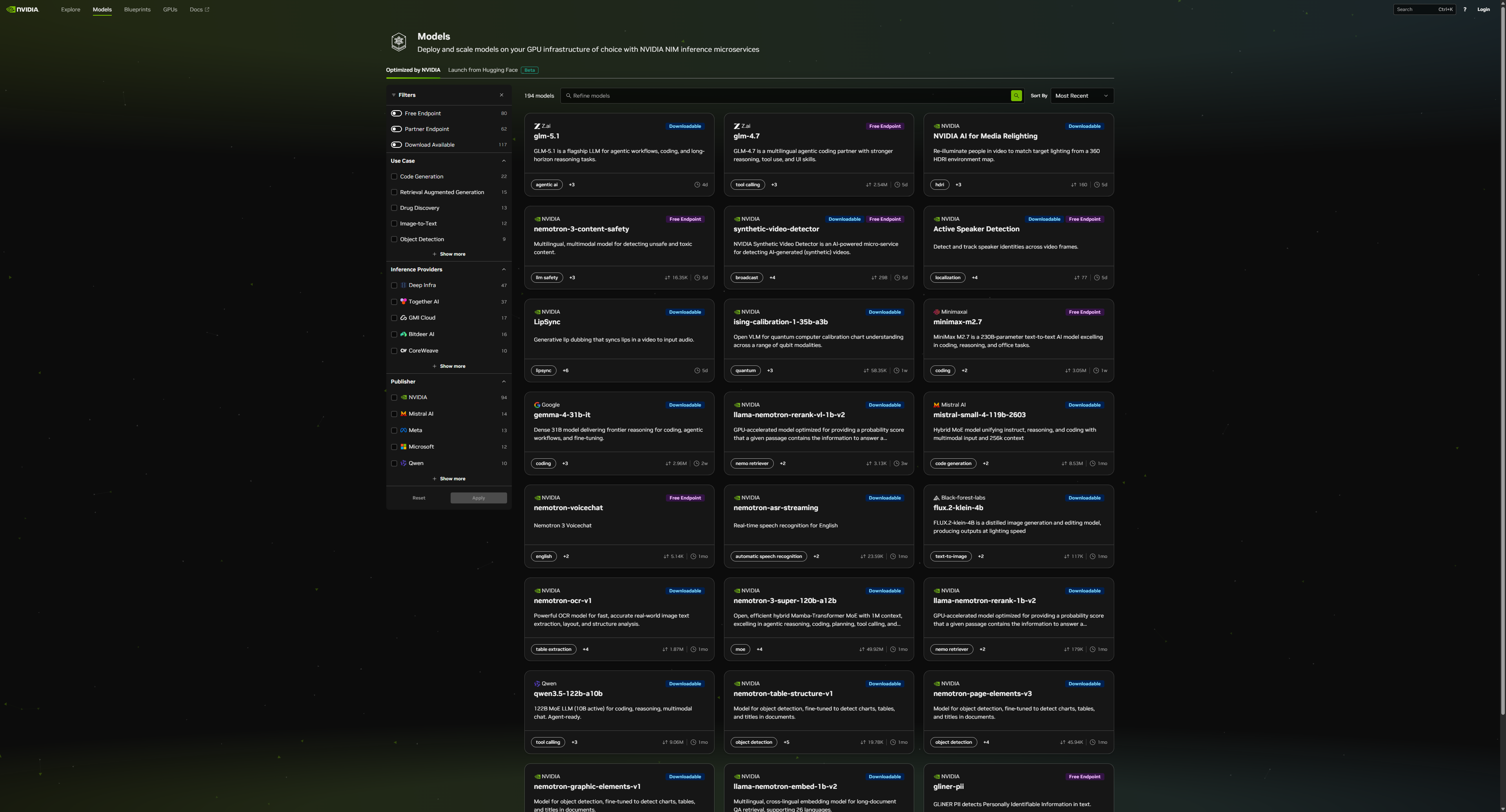Click the Together AI provider icon

(404, 302)
